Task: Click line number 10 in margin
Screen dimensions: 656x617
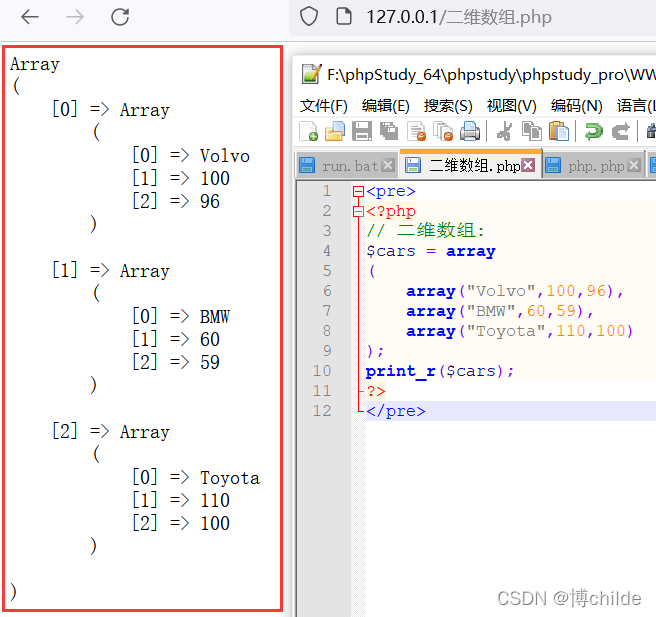Action: point(322,371)
